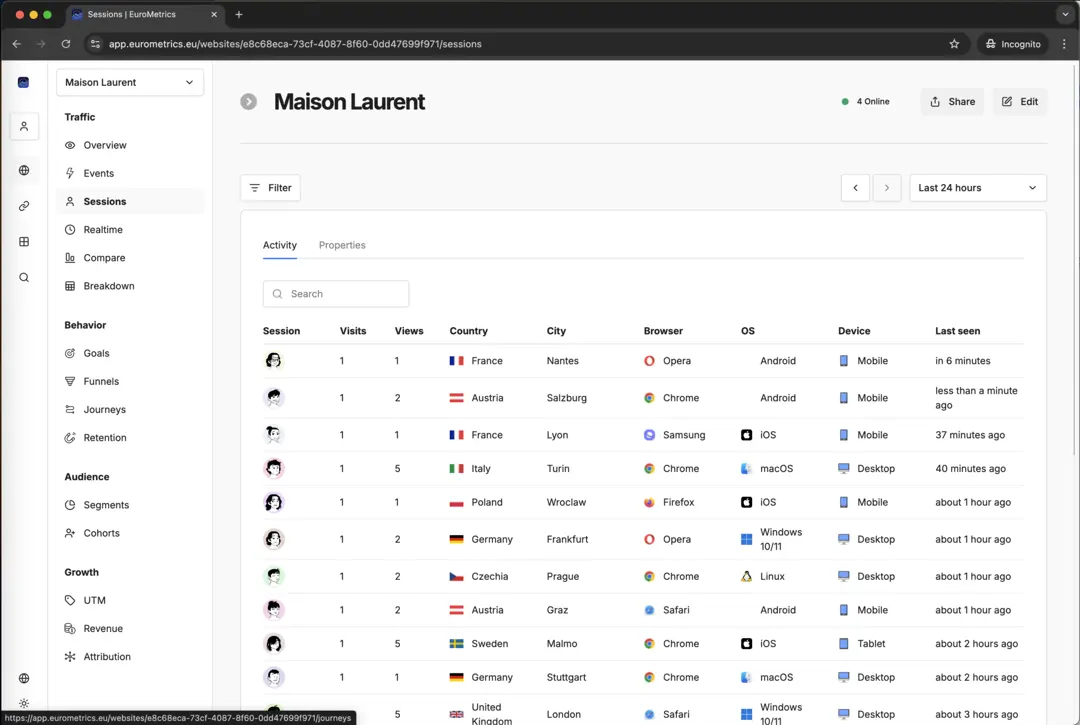Click the Nantes session avatar
This screenshot has width=1080, height=725.
click(274, 361)
